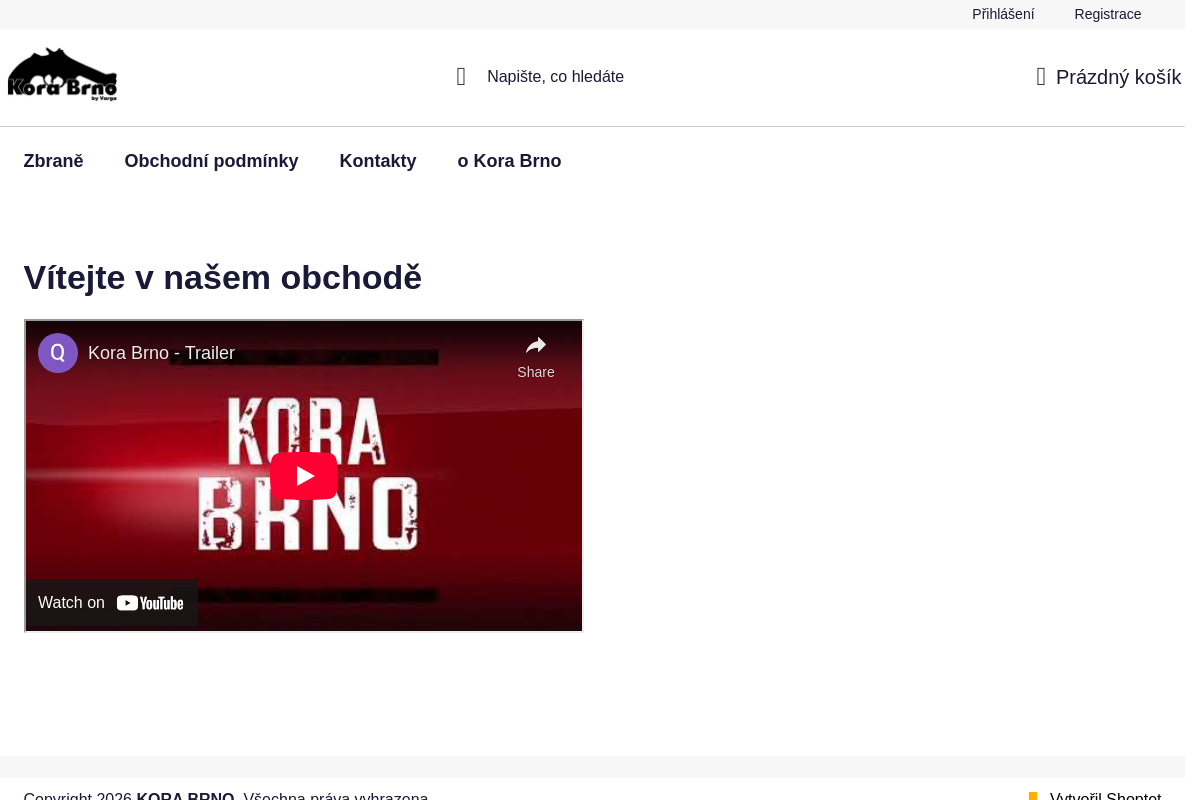Click Watch on YouTube
Viewport: 1200px width, 800px height.
[111, 602]
